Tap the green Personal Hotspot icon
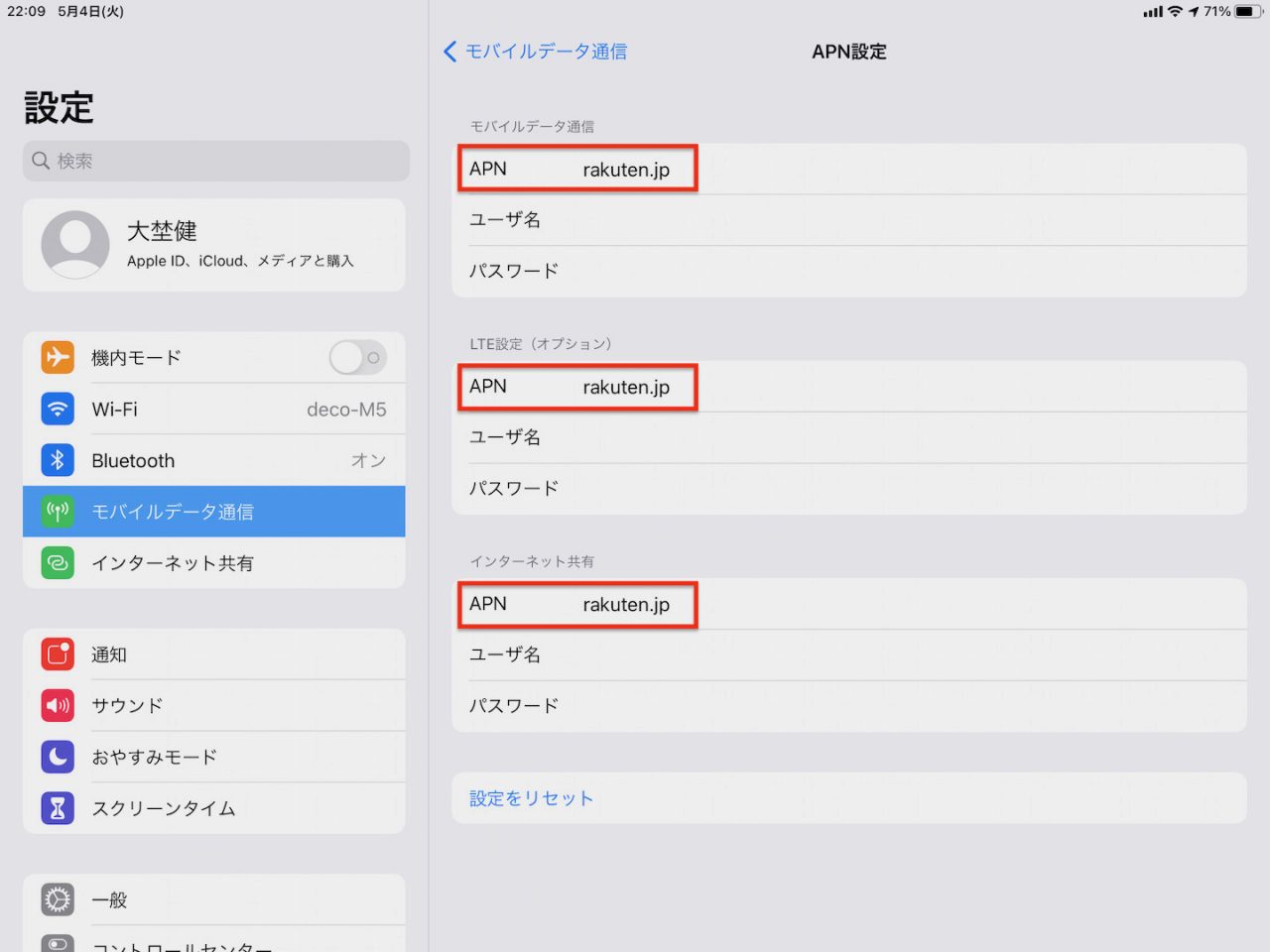 pos(58,563)
